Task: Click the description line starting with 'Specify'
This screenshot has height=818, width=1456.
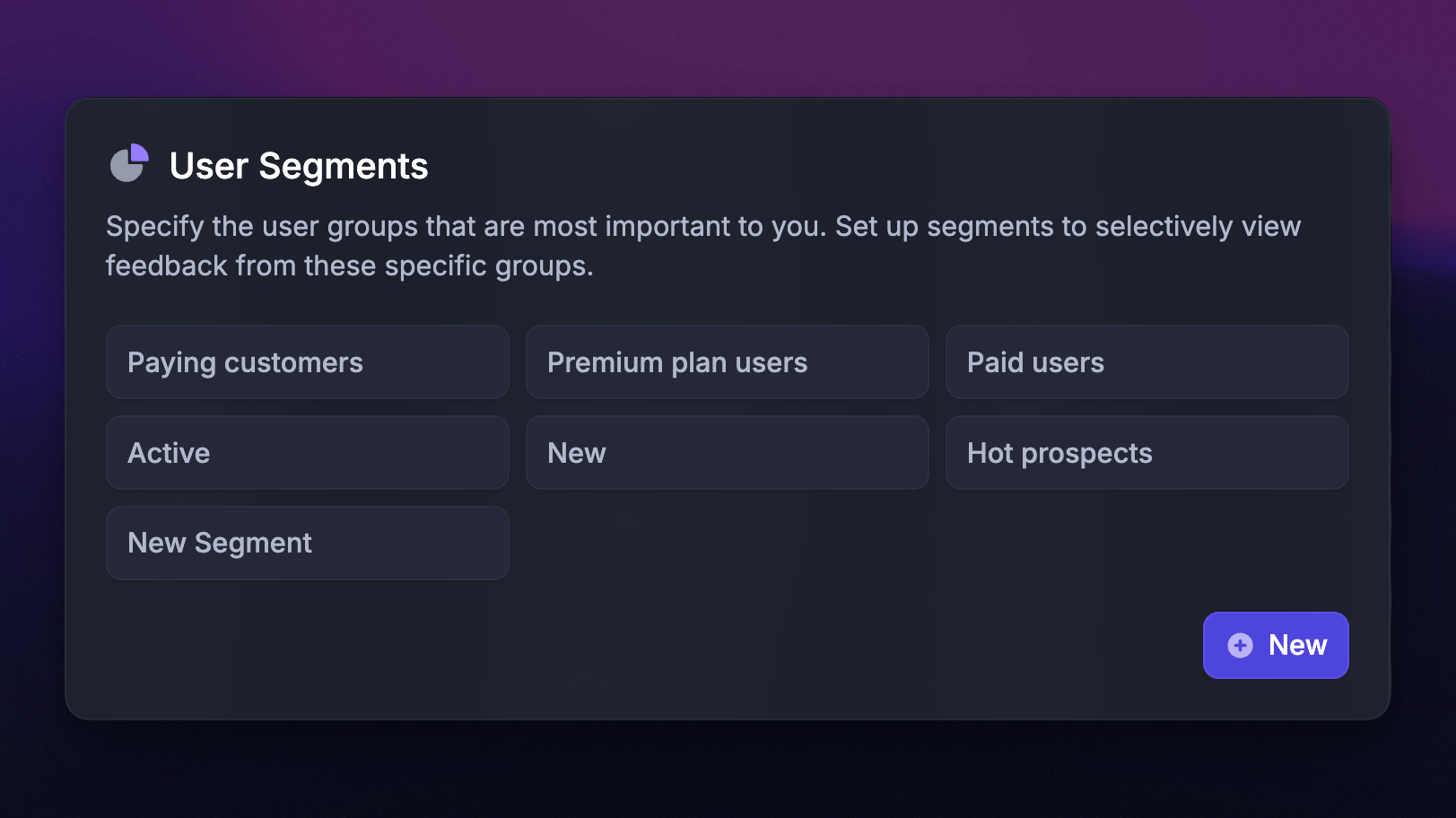Action: [x=702, y=226]
